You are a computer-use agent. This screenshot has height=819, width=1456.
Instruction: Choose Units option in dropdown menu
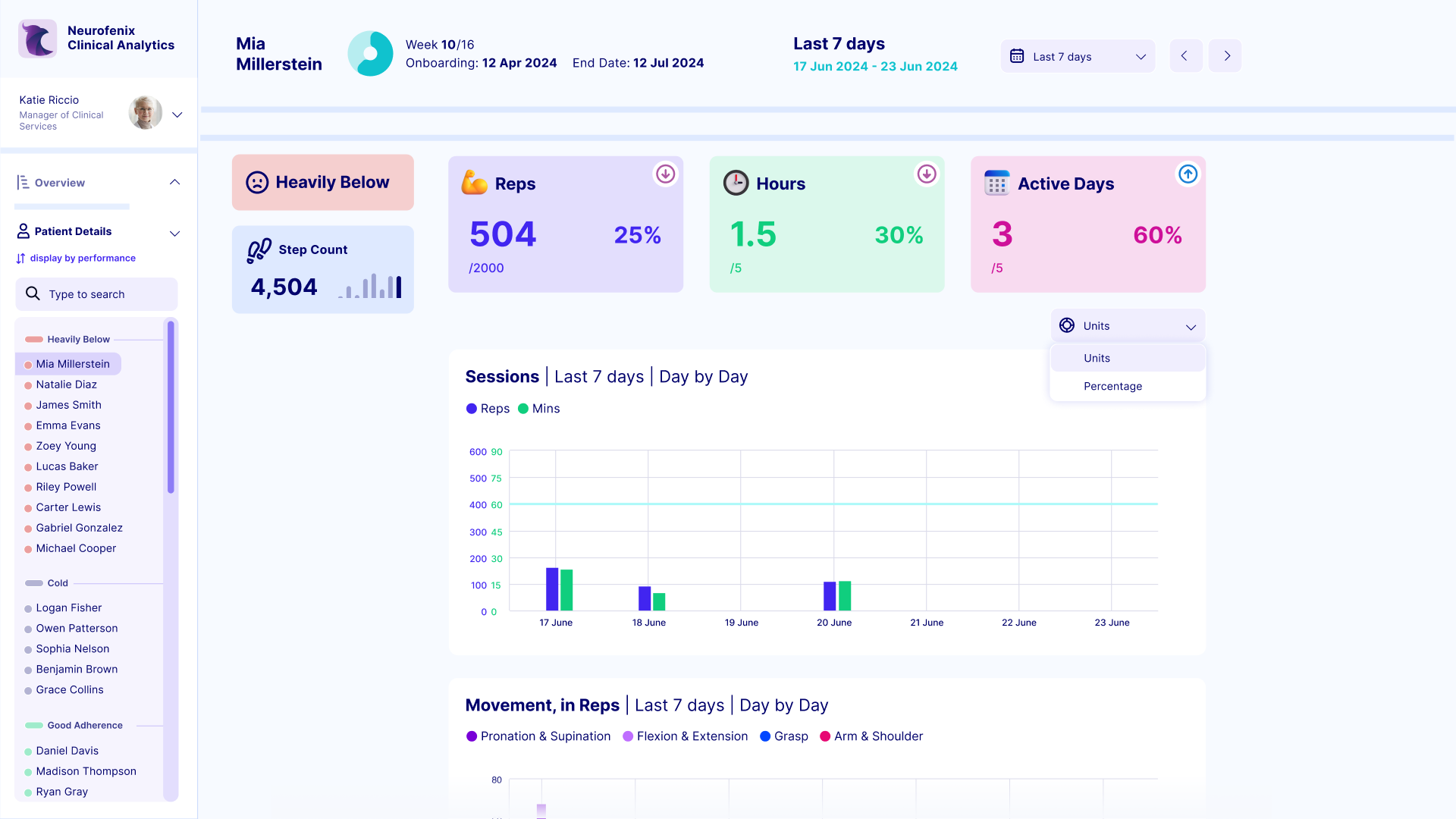point(1128,358)
